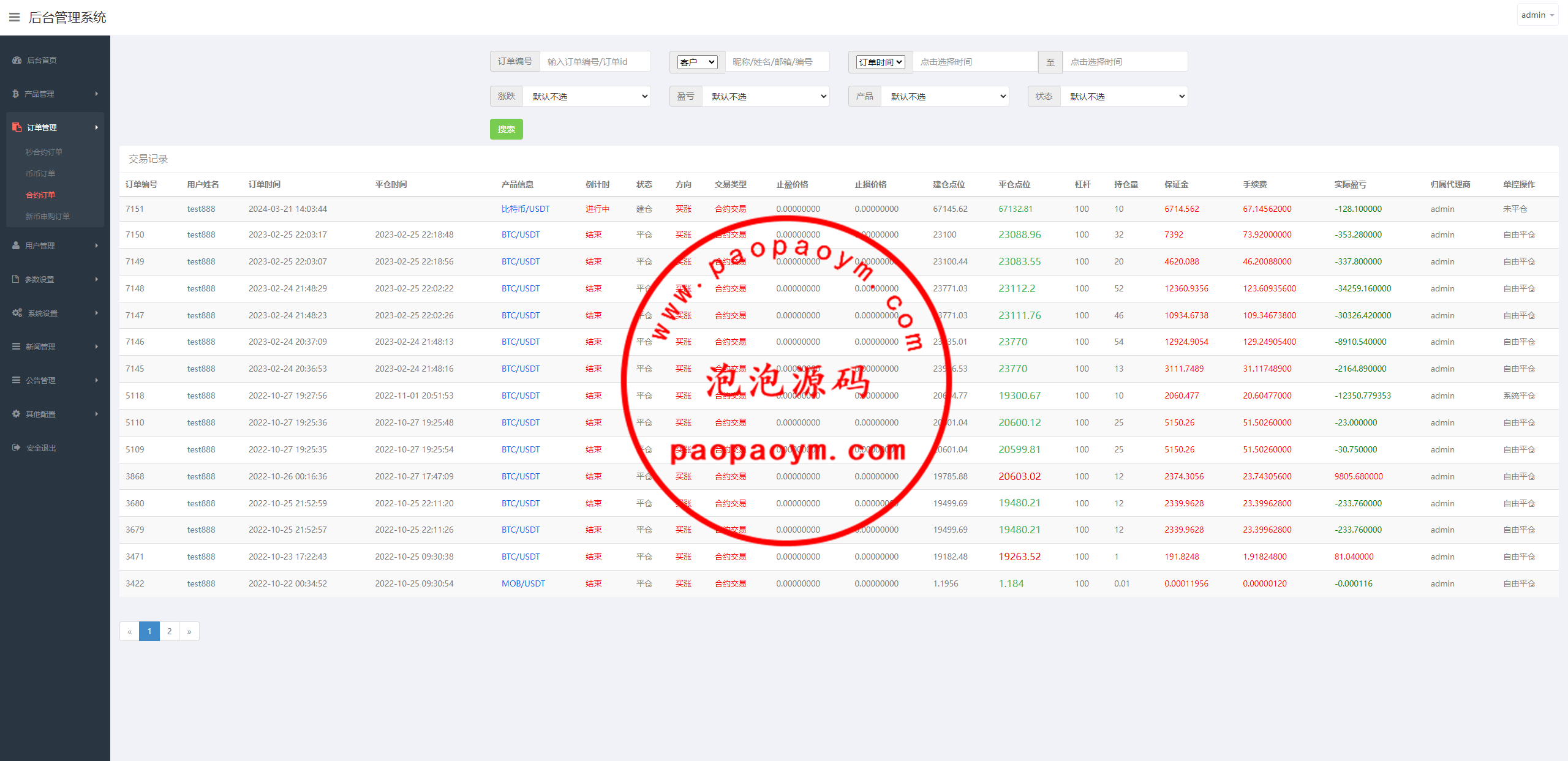Expand the 产品管理 submenu arrow

click(x=97, y=94)
